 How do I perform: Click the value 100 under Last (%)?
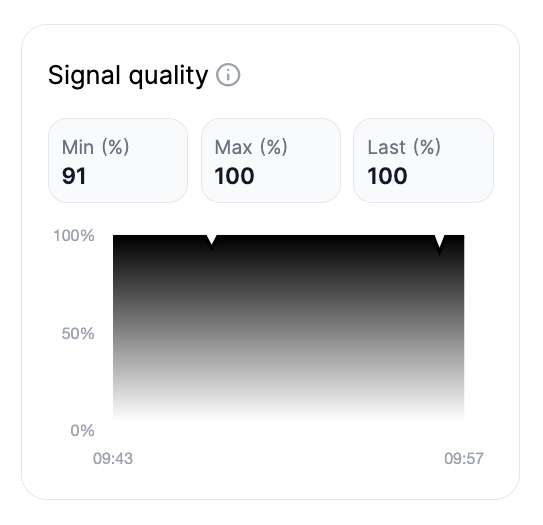click(x=387, y=176)
